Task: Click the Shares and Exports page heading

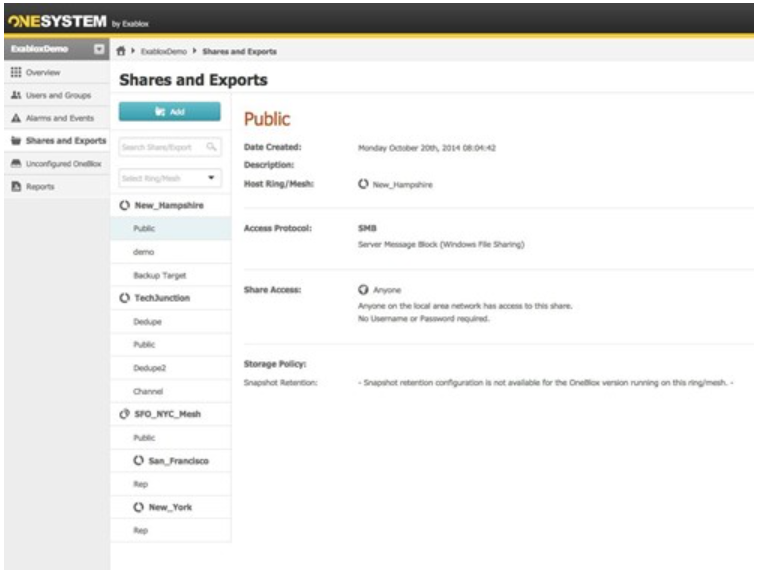Action: [x=194, y=80]
